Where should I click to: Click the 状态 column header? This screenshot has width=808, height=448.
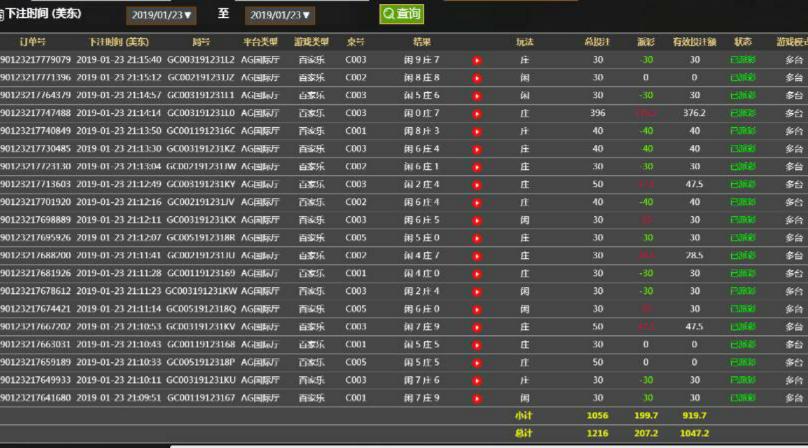pos(743,42)
